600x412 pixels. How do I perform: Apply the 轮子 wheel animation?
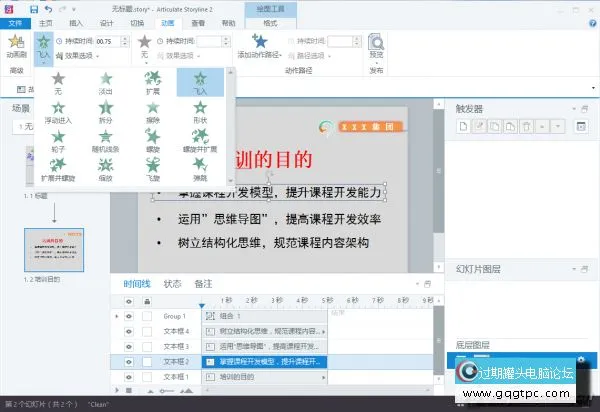[58, 141]
